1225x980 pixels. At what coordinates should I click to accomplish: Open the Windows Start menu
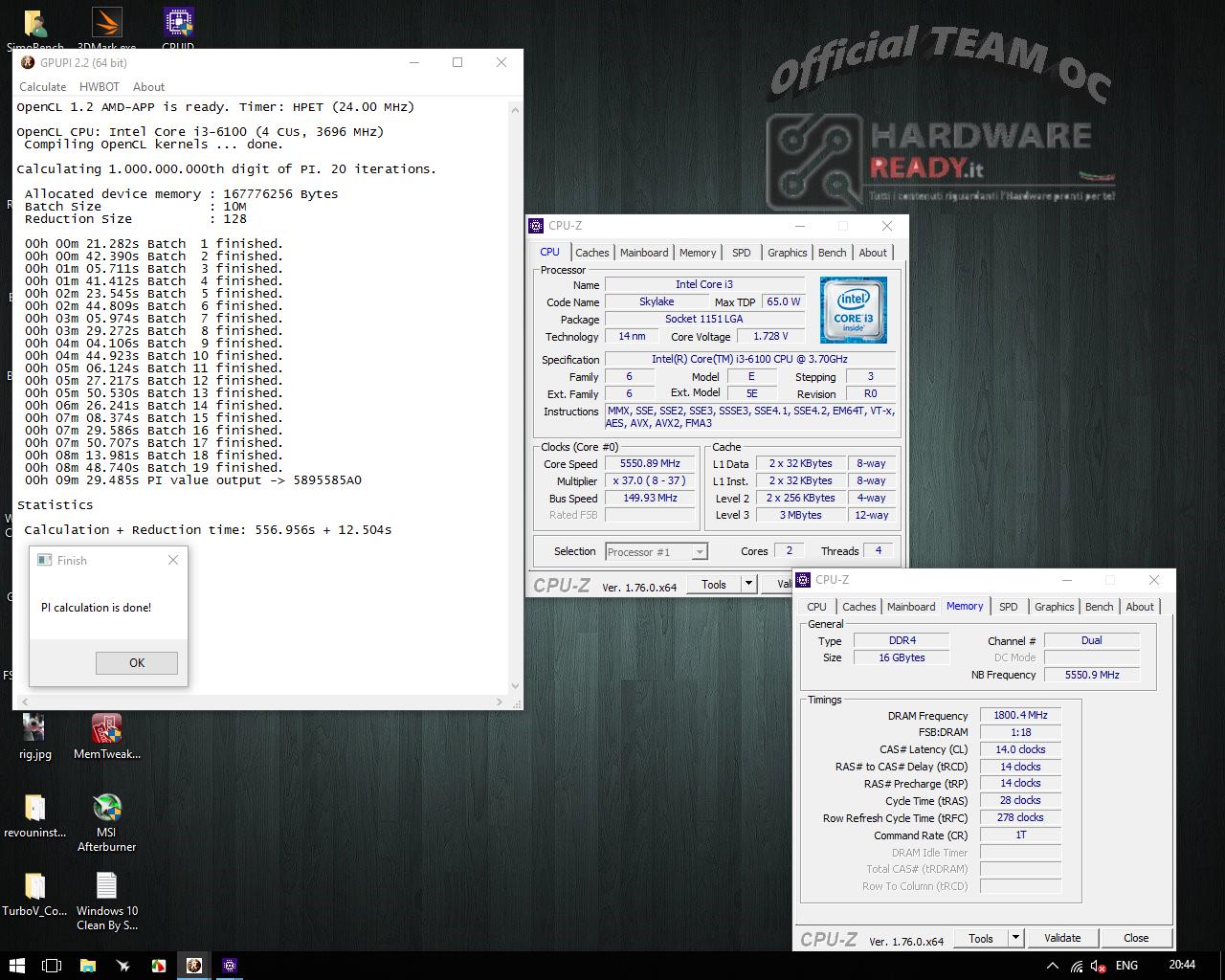point(16,965)
